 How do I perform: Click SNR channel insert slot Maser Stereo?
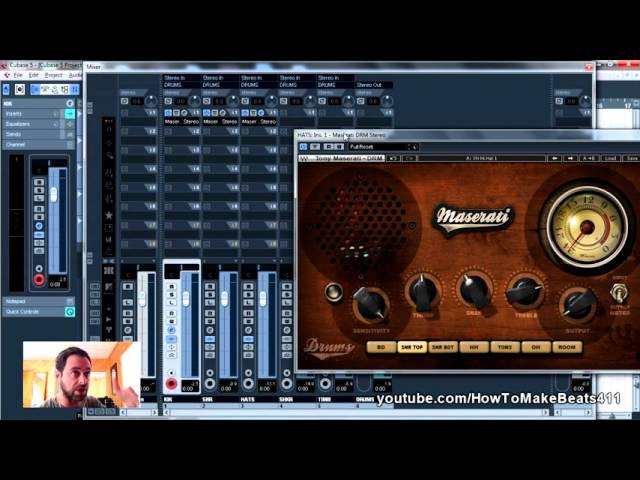point(220,122)
